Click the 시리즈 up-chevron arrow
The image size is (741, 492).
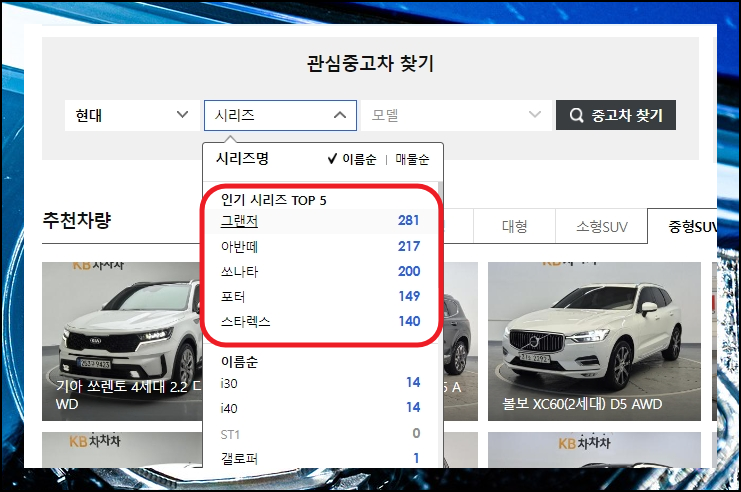pos(340,115)
